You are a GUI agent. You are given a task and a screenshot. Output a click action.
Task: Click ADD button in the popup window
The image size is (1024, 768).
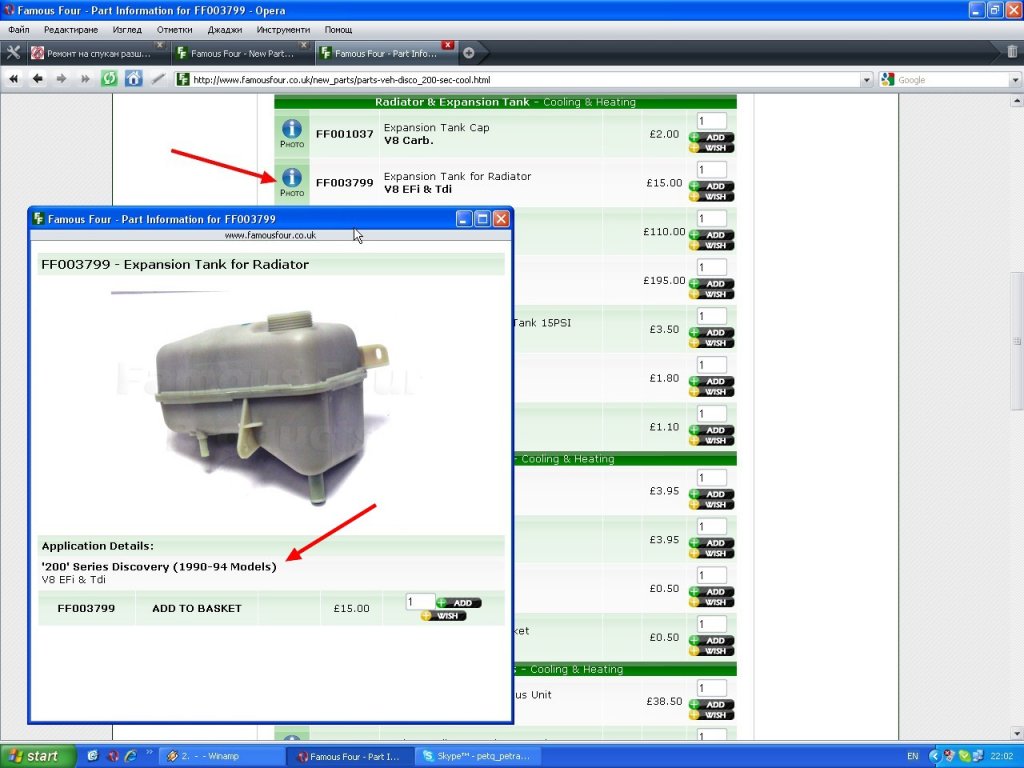(459, 603)
